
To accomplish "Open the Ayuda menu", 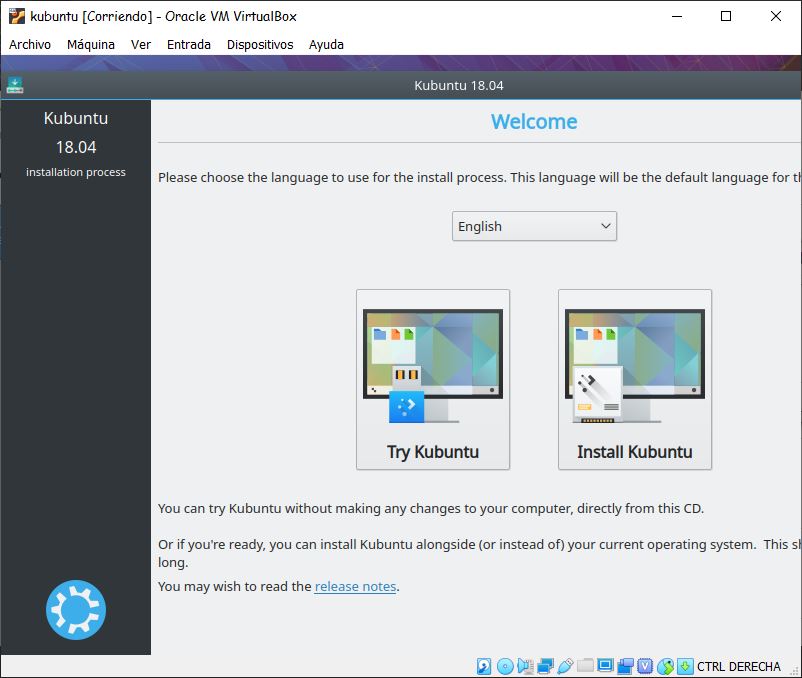I will [x=326, y=44].
